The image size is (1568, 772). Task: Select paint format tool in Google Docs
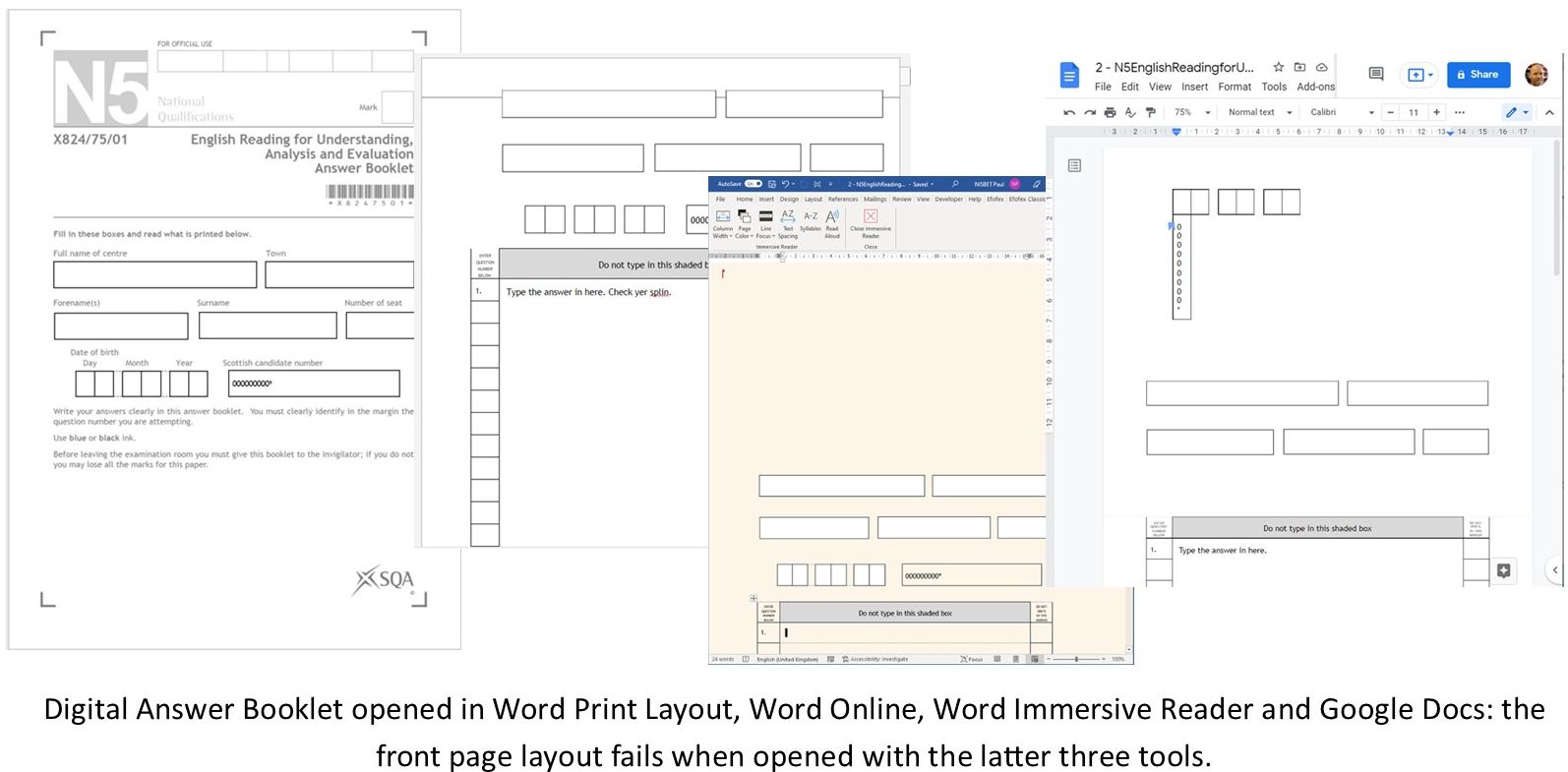tap(1151, 112)
